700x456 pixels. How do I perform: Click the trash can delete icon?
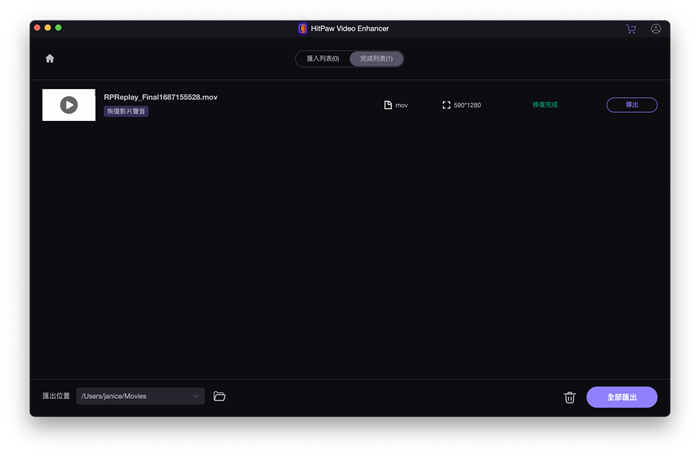[570, 397]
